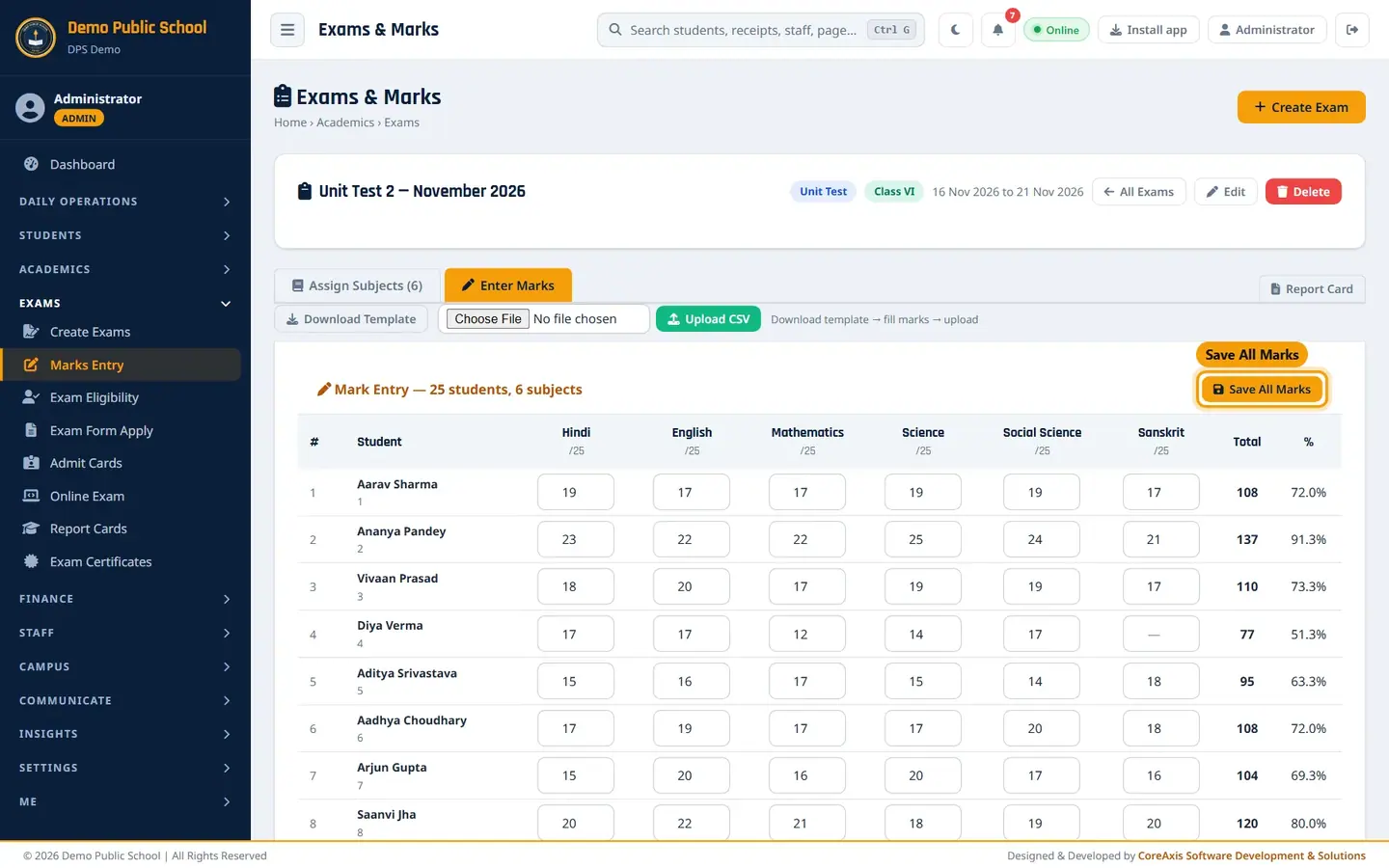Edit Aarav Sharma's Hindi marks field
1389x868 pixels.
click(x=576, y=492)
